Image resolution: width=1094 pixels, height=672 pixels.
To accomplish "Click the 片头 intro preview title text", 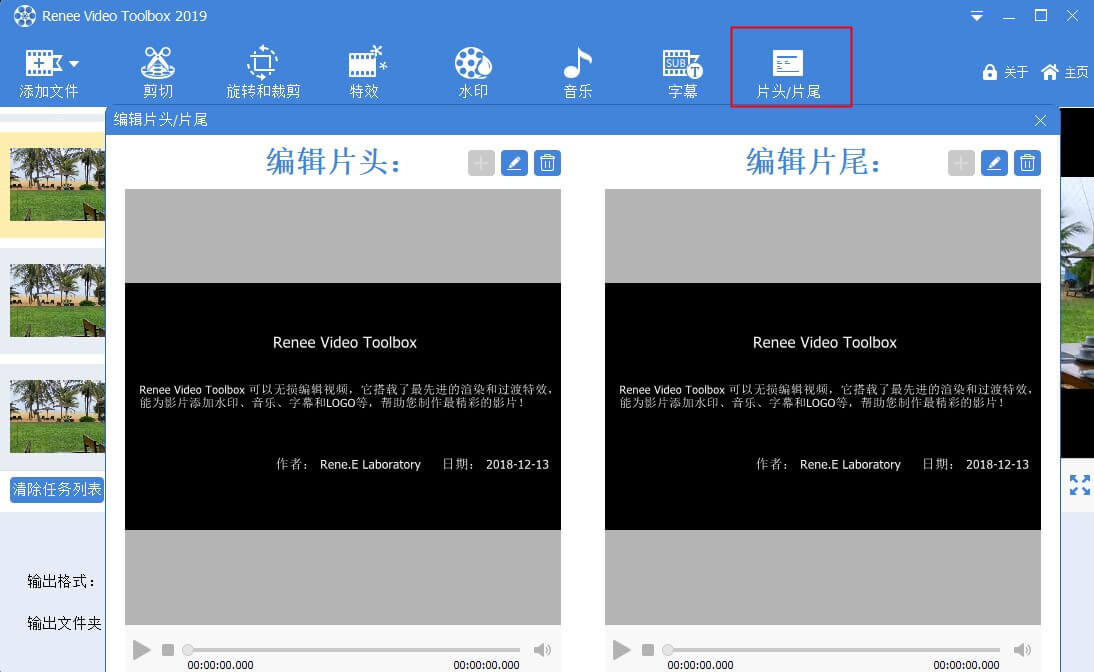I will 345,343.
